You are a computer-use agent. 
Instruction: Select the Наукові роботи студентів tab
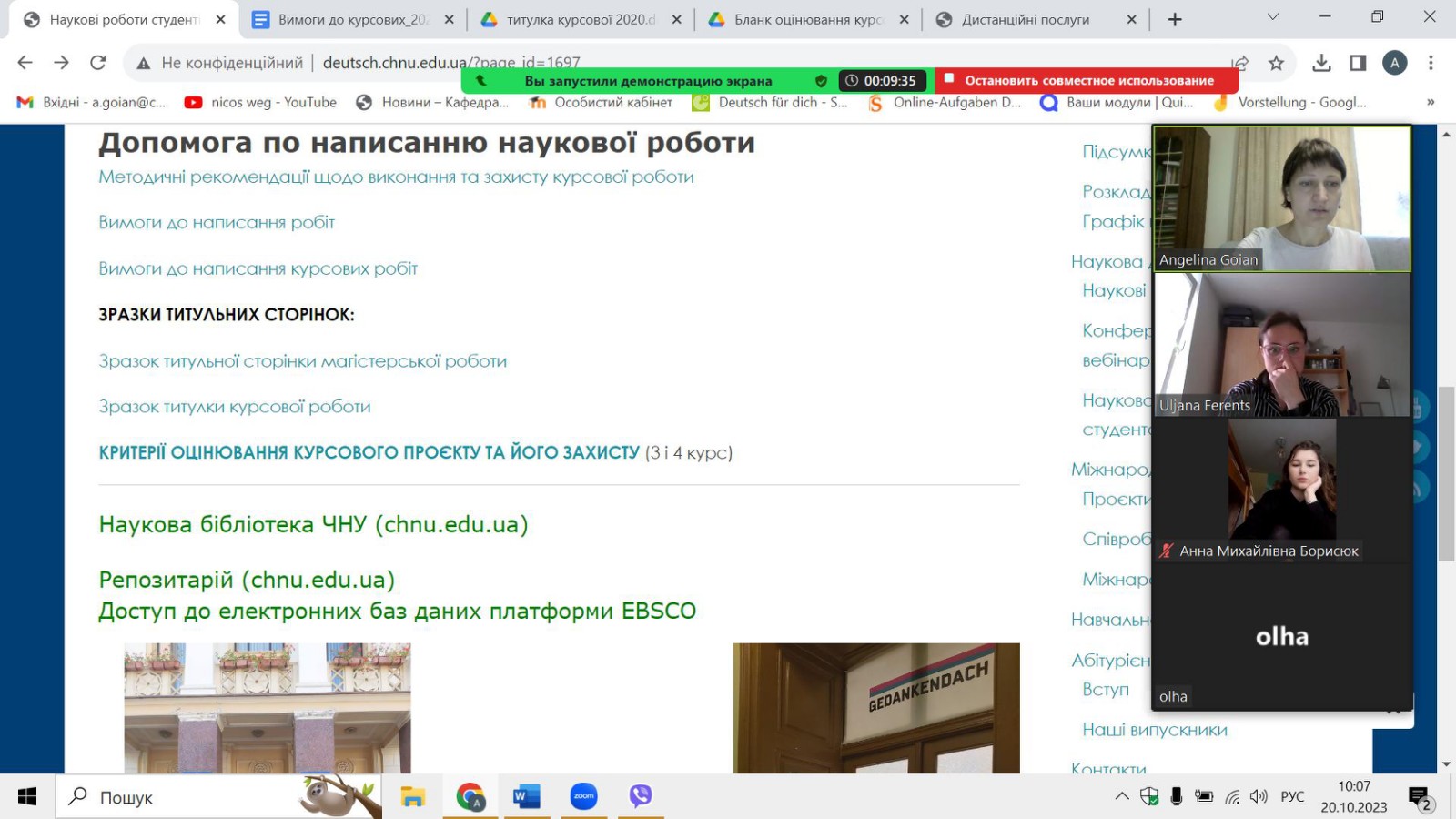click(125, 19)
